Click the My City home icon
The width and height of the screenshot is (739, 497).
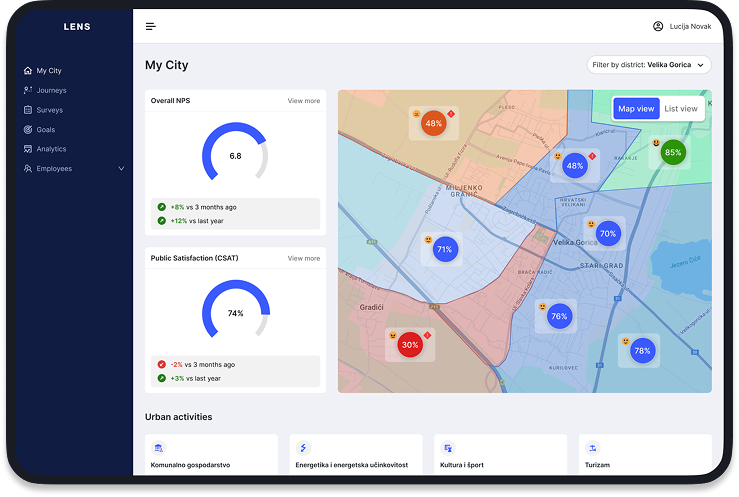28,71
